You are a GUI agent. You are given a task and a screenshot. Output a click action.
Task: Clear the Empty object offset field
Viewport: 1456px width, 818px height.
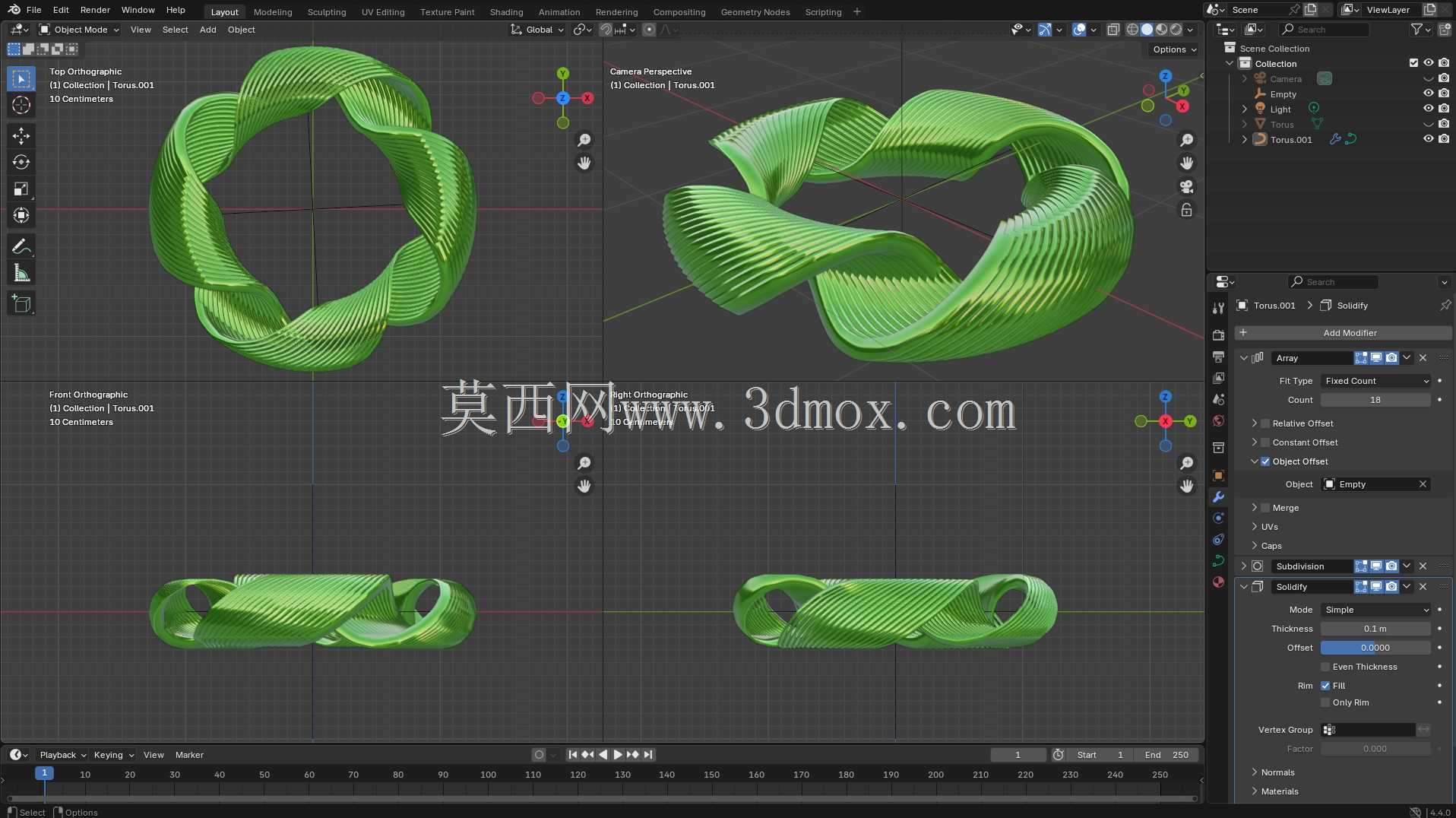click(1423, 484)
